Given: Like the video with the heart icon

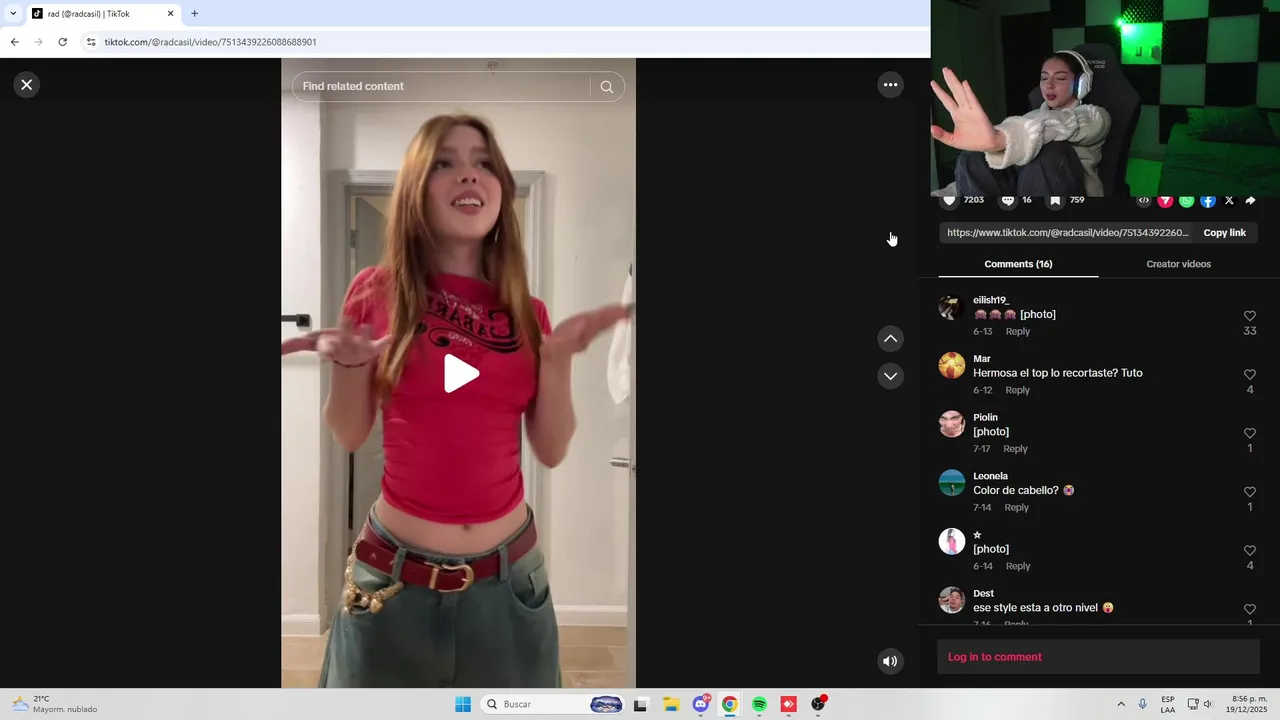Looking at the screenshot, I should 949,200.
